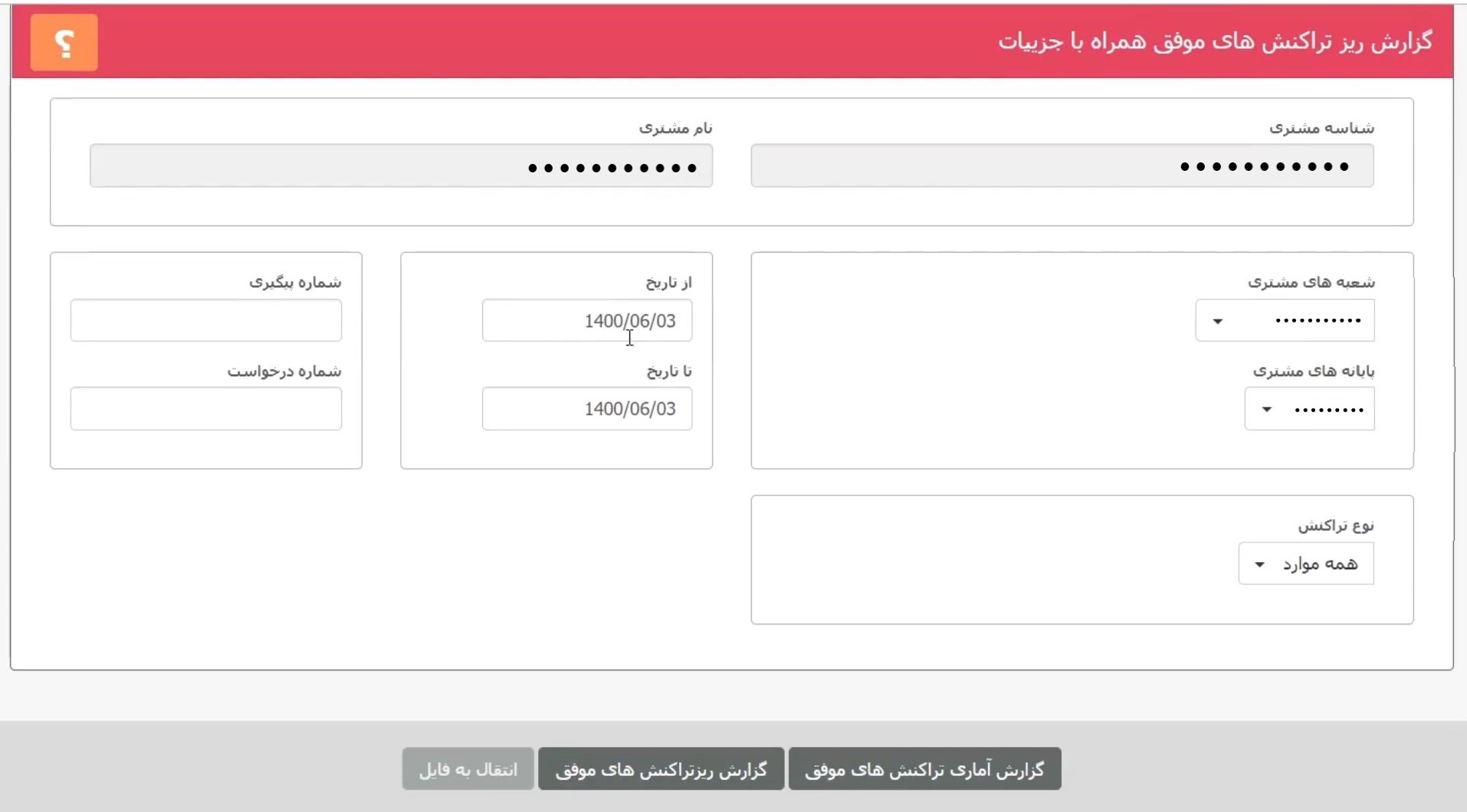Image resolution: width=1467 pixels, height=812 pixels.
Task: Click the پایانه های مشتری label
Action: tap(1314, 372)
